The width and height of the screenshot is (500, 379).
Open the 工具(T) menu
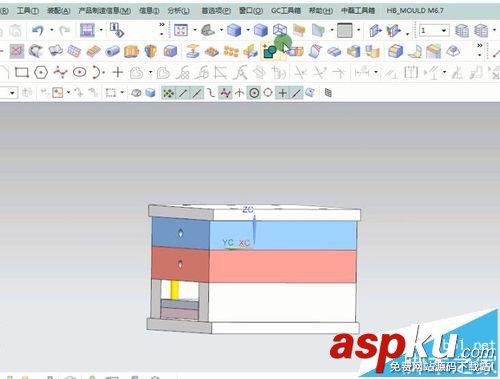[27, 11]
